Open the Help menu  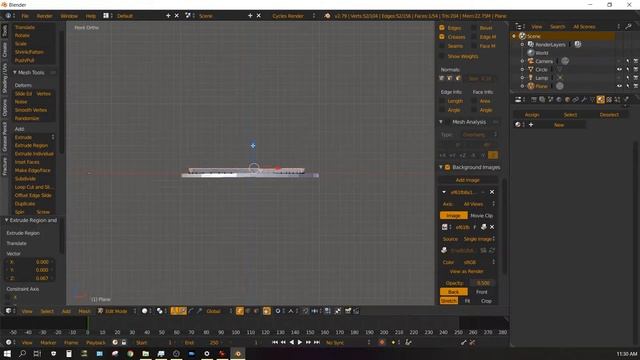click(91, 16)
